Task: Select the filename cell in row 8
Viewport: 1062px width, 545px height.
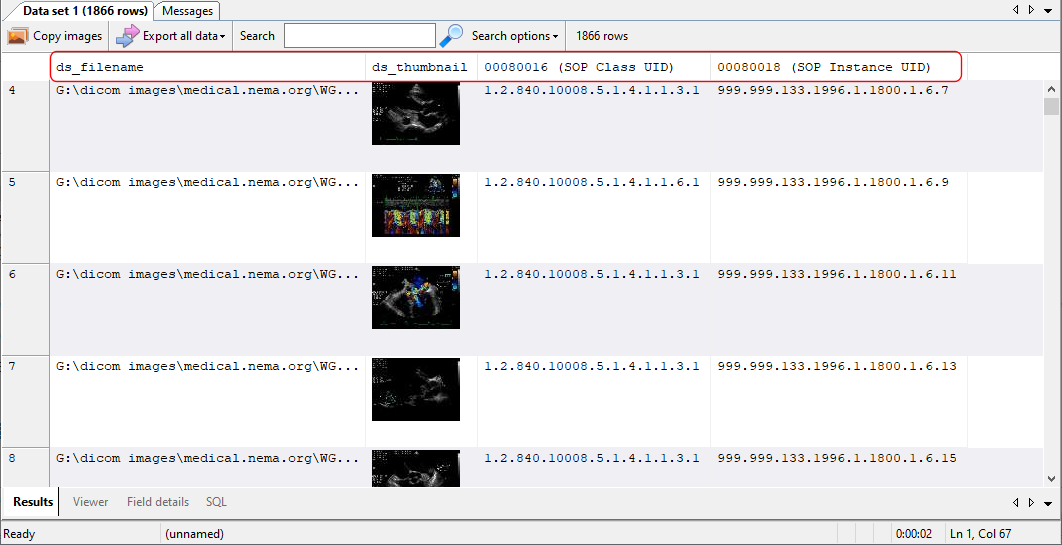Action: [x=208, y=467]
